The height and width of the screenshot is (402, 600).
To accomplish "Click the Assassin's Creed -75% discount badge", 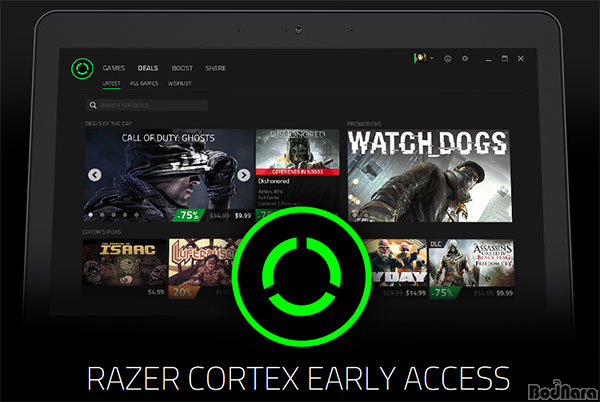I will (x=444, y=293).
